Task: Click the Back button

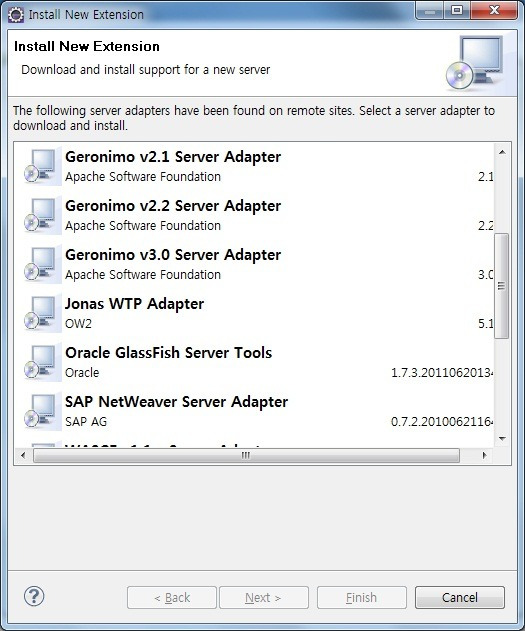Action: [x=172, y=598]
